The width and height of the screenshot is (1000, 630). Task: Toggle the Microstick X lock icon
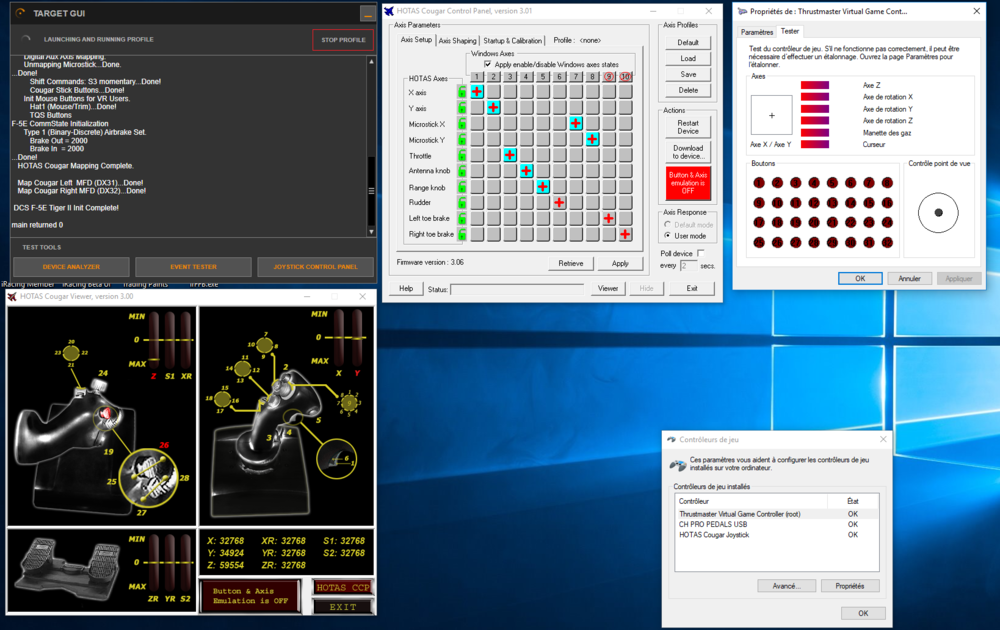pos(462,124)
